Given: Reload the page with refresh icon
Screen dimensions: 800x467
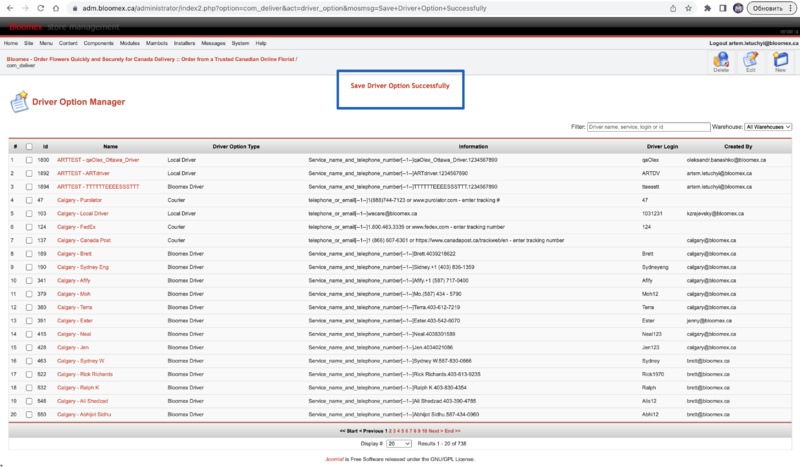Looking at the screenshot, I should click(40, 8).
